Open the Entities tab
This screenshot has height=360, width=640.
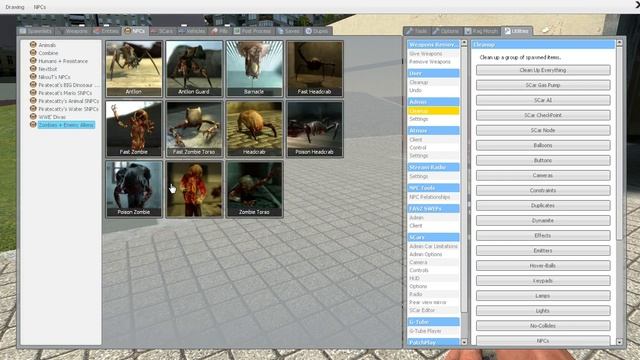point(106,31)
